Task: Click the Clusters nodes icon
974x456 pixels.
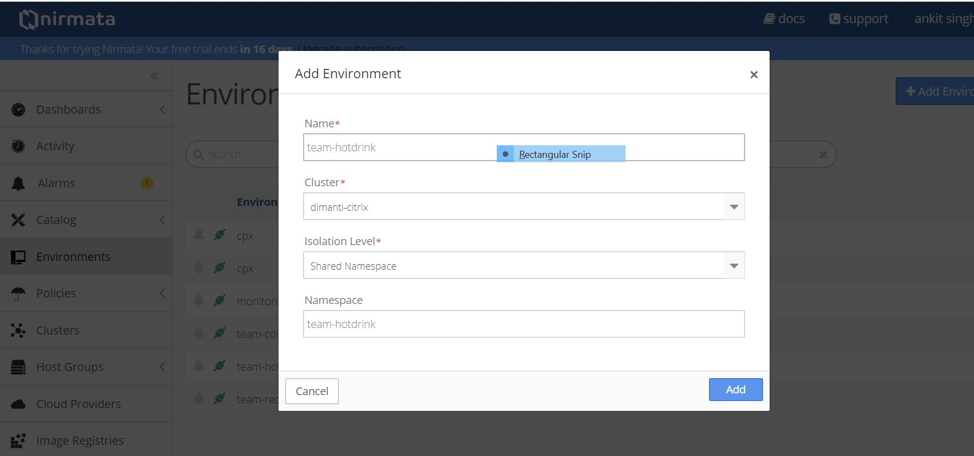Action: [18, 330]
